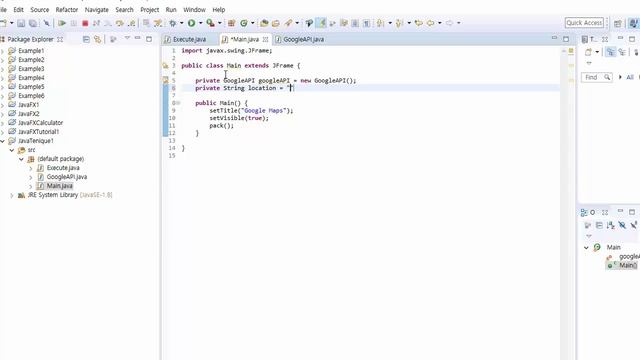Click the Search flashlight toolbar icon
The image size is (640, 360).
click(x=288, y=23)
